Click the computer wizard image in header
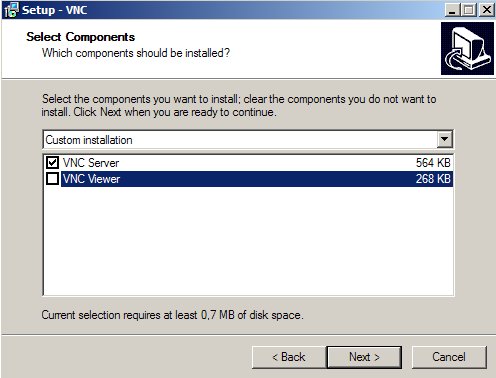Viewport: 496px width, 378px height. pos(467,49)
